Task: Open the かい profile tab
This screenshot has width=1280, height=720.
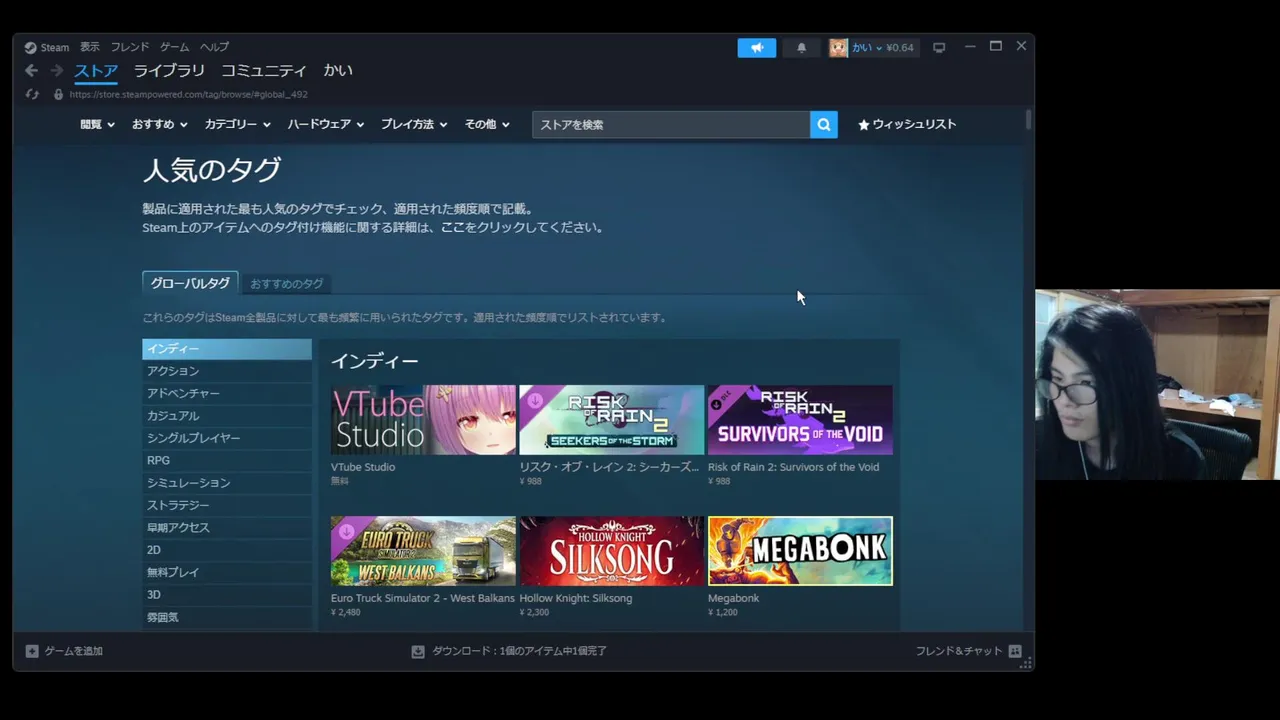Action: pos(338,71)
